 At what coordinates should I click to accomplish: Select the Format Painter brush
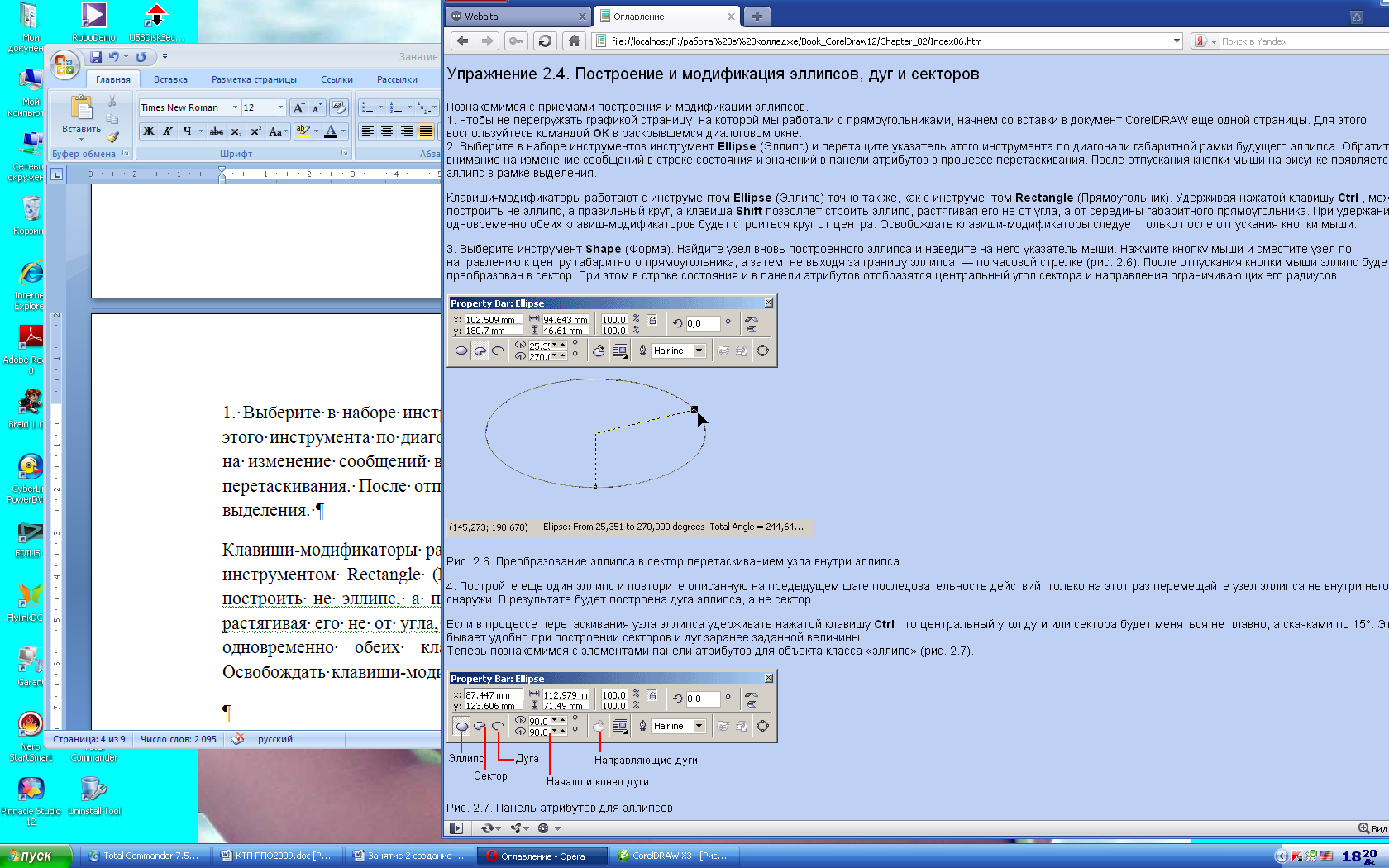[x=112, y=137]
